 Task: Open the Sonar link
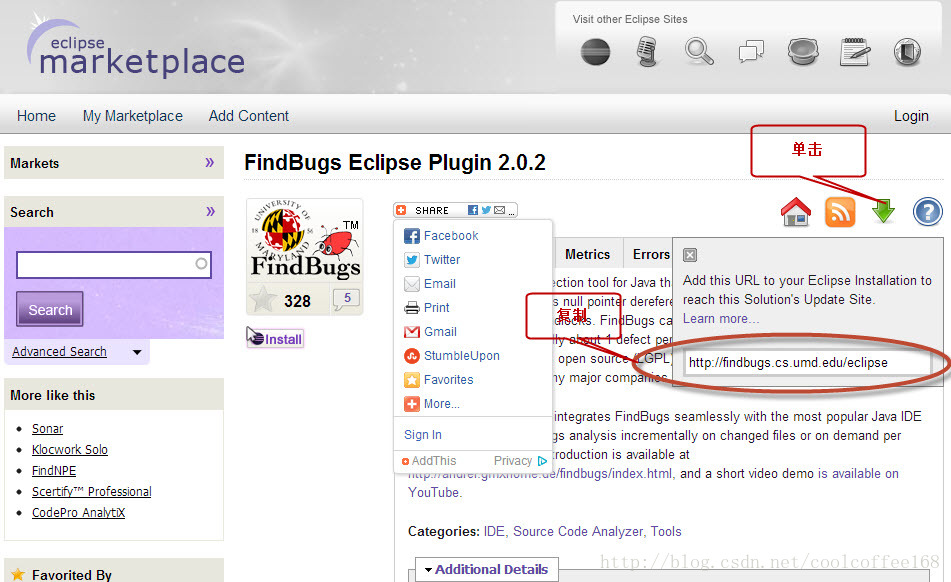(x=47, y=429)
